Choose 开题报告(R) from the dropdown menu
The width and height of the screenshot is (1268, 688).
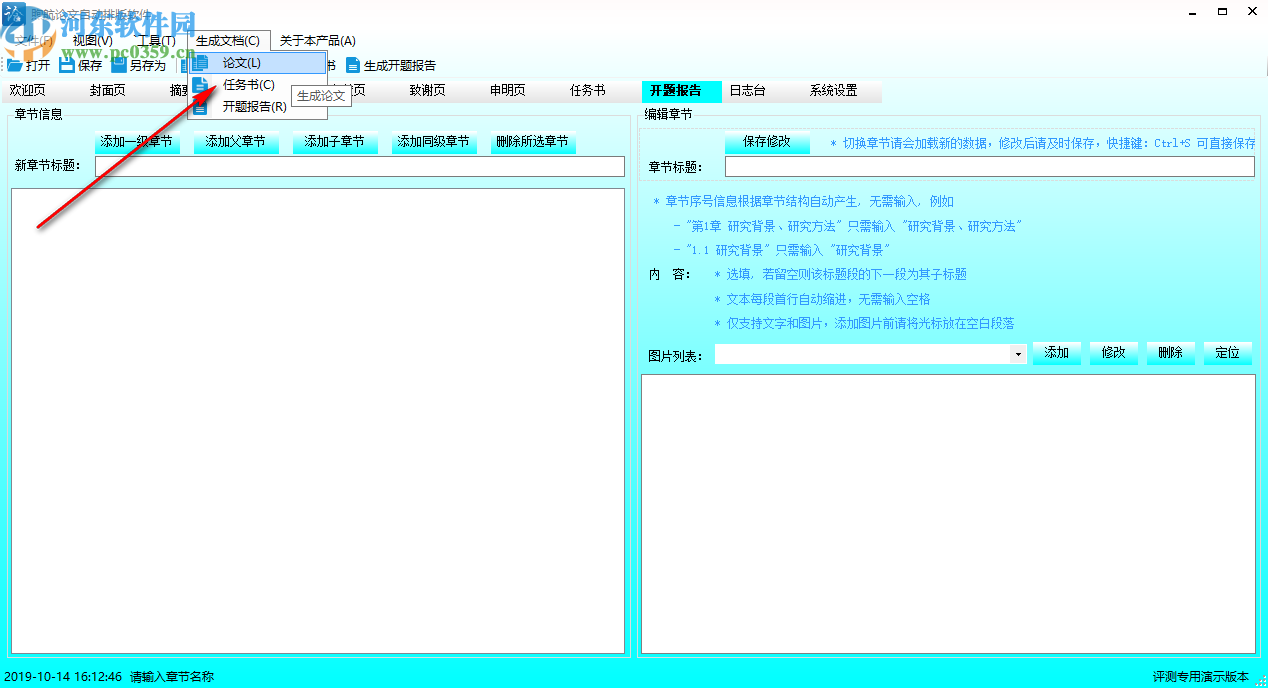257,106
